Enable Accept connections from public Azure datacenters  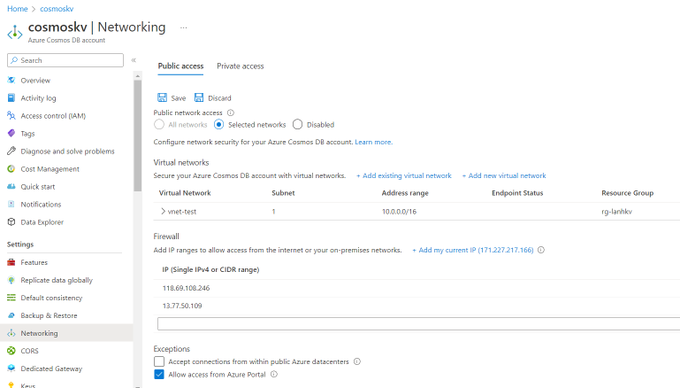point(159,362)
